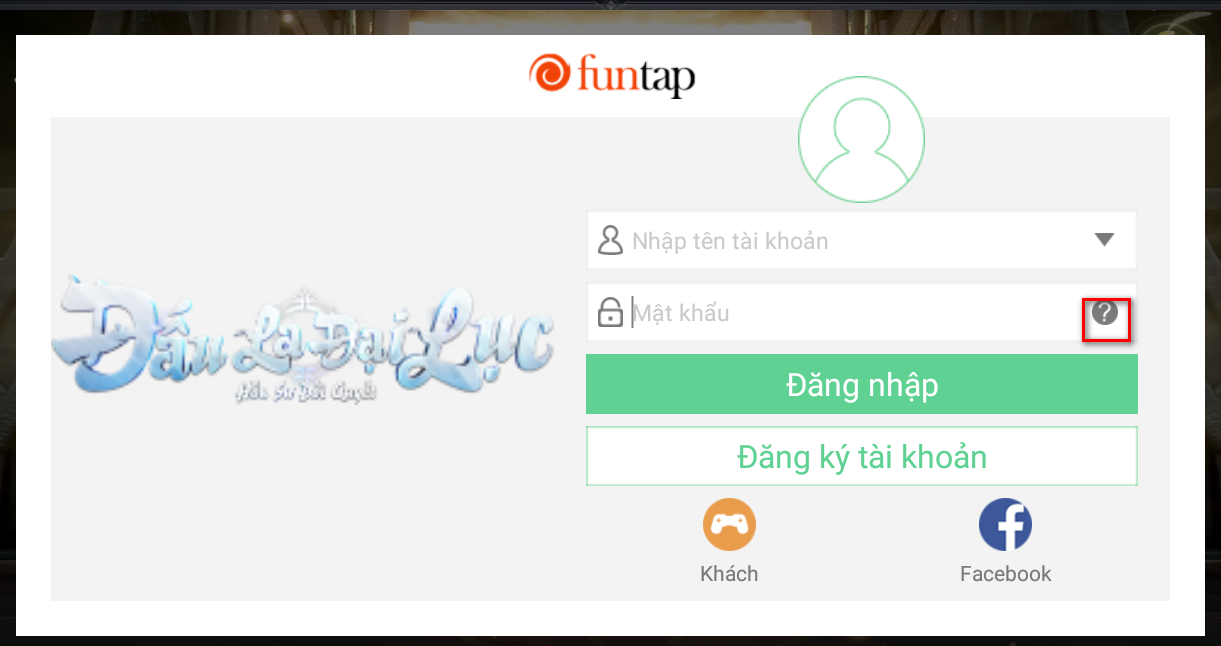
Task: Click the Facebook text label
Action: point(1005,574)
